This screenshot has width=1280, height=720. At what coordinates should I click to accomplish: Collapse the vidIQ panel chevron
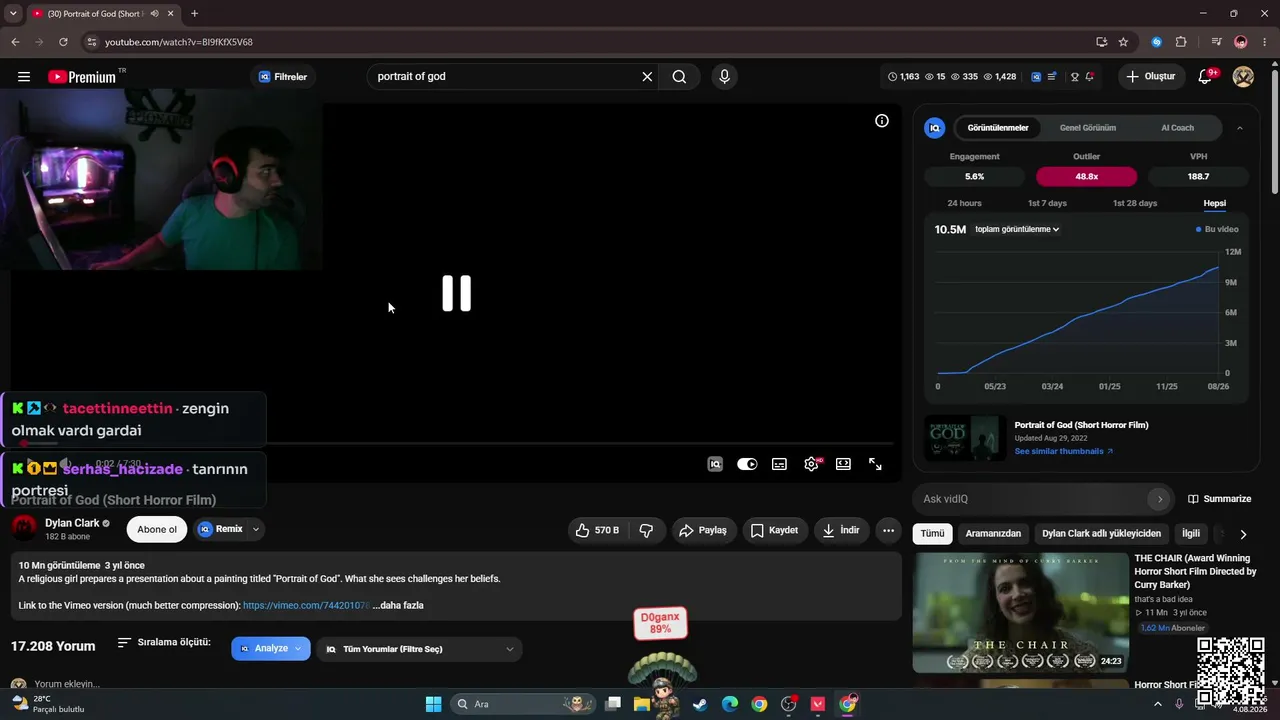(x=1240, y=128)
